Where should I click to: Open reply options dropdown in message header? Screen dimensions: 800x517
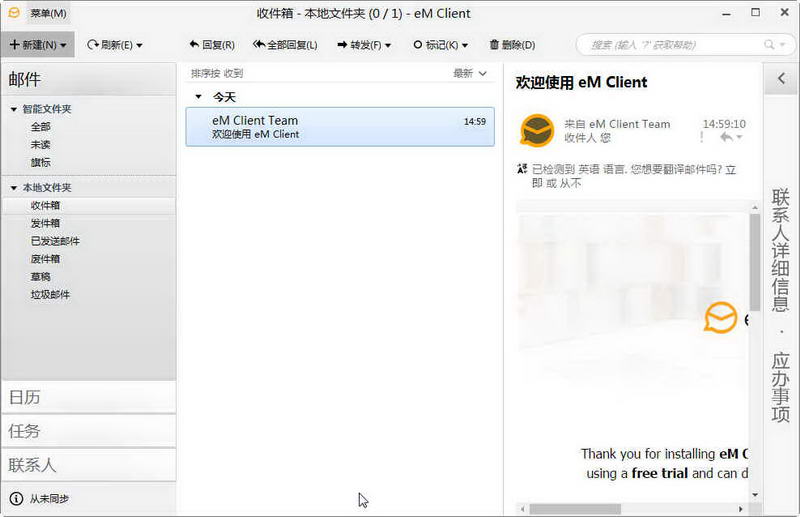click(739, 137)
